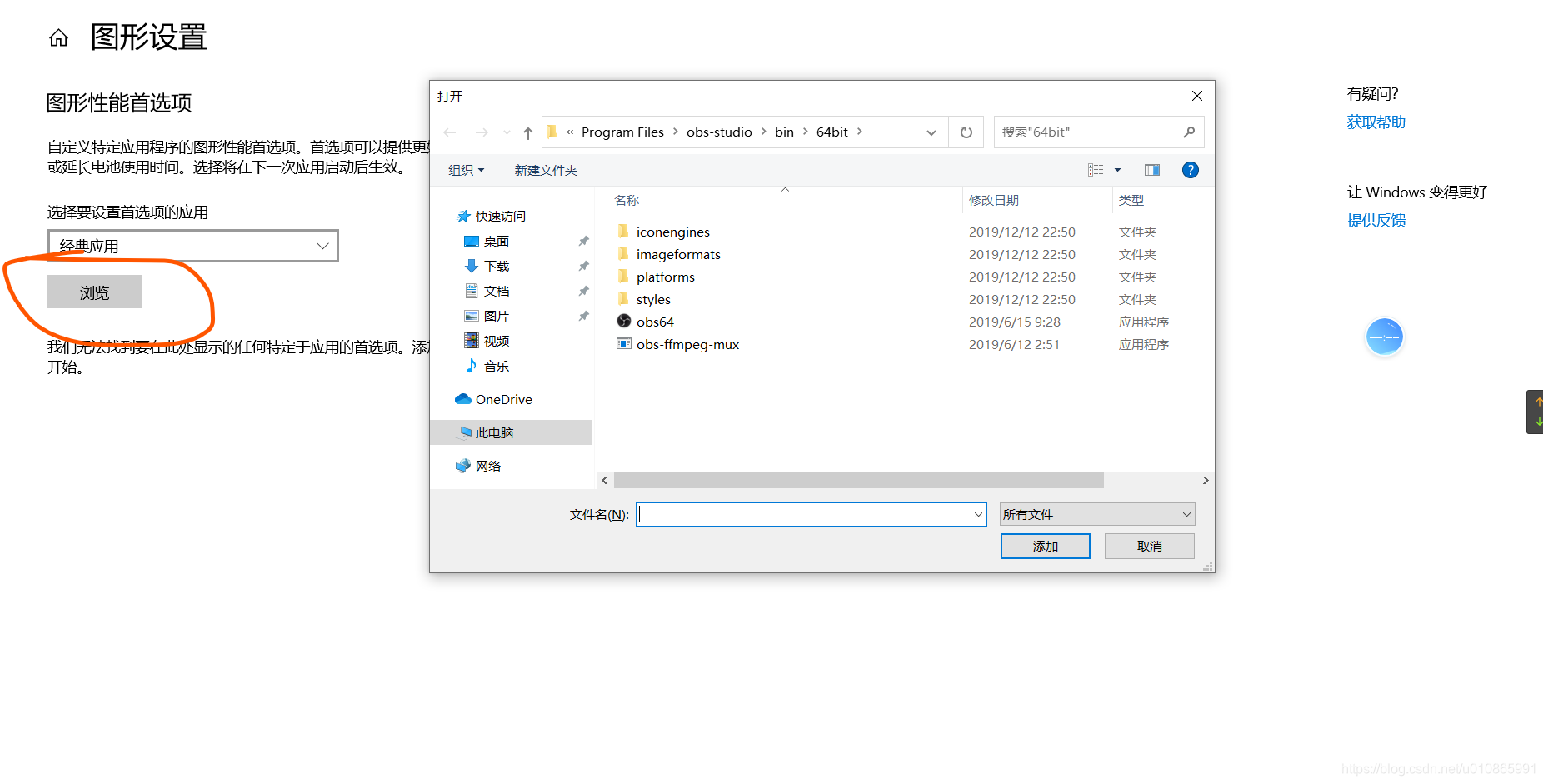
Task: Expand the 经典应用 selection dropdown
Action: pyautogui.click(x=322, y=246)
